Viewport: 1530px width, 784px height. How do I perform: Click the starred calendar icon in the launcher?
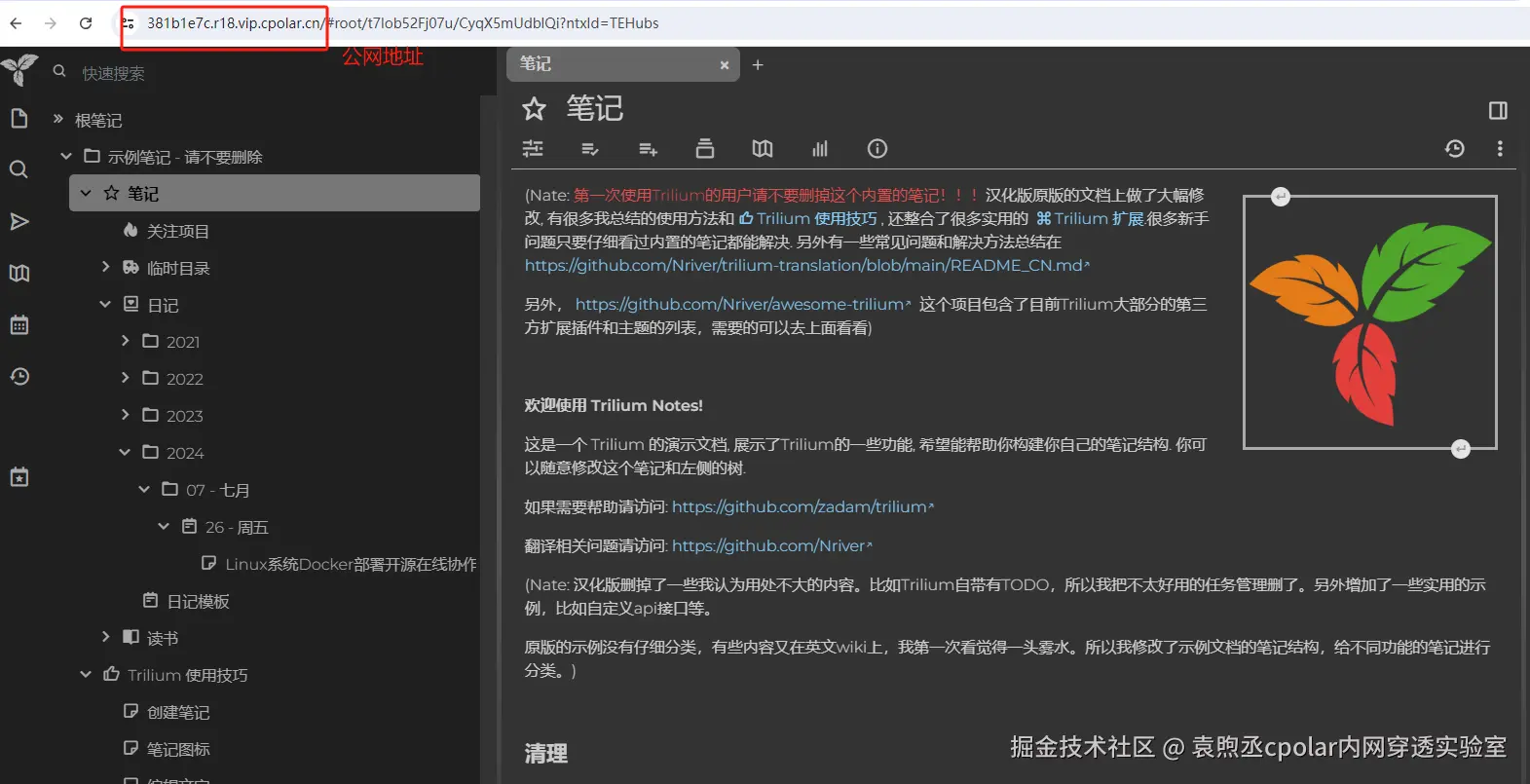(19, 476)
